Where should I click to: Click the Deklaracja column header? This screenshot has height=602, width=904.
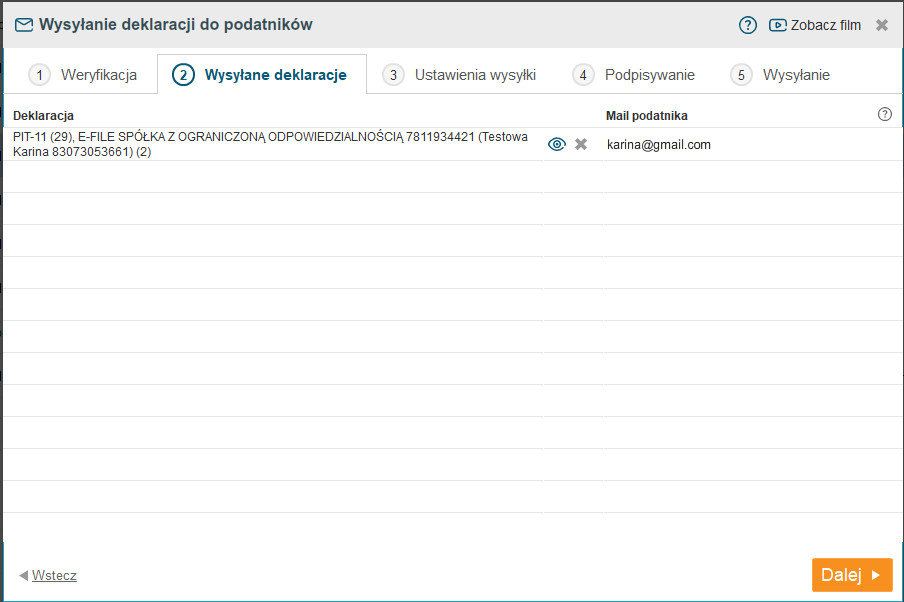[44, 116]
